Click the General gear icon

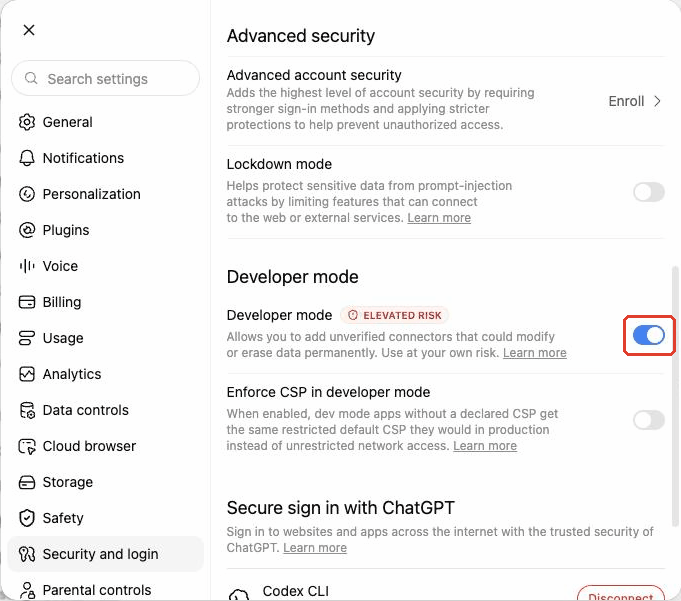point(27,122)
